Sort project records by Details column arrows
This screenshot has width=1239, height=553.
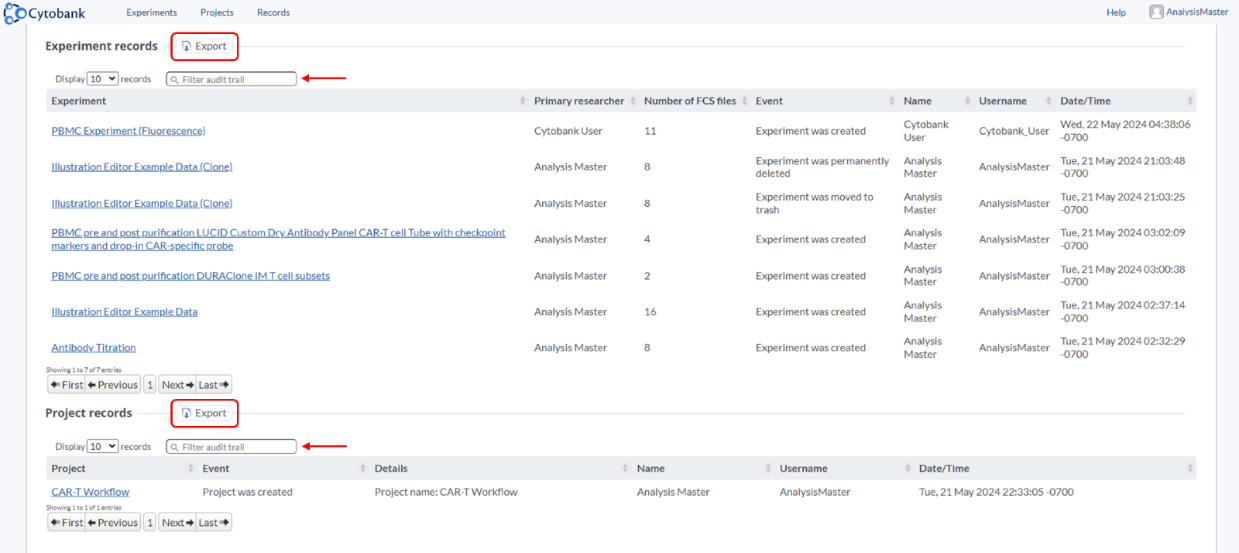(x=626, y=469)
